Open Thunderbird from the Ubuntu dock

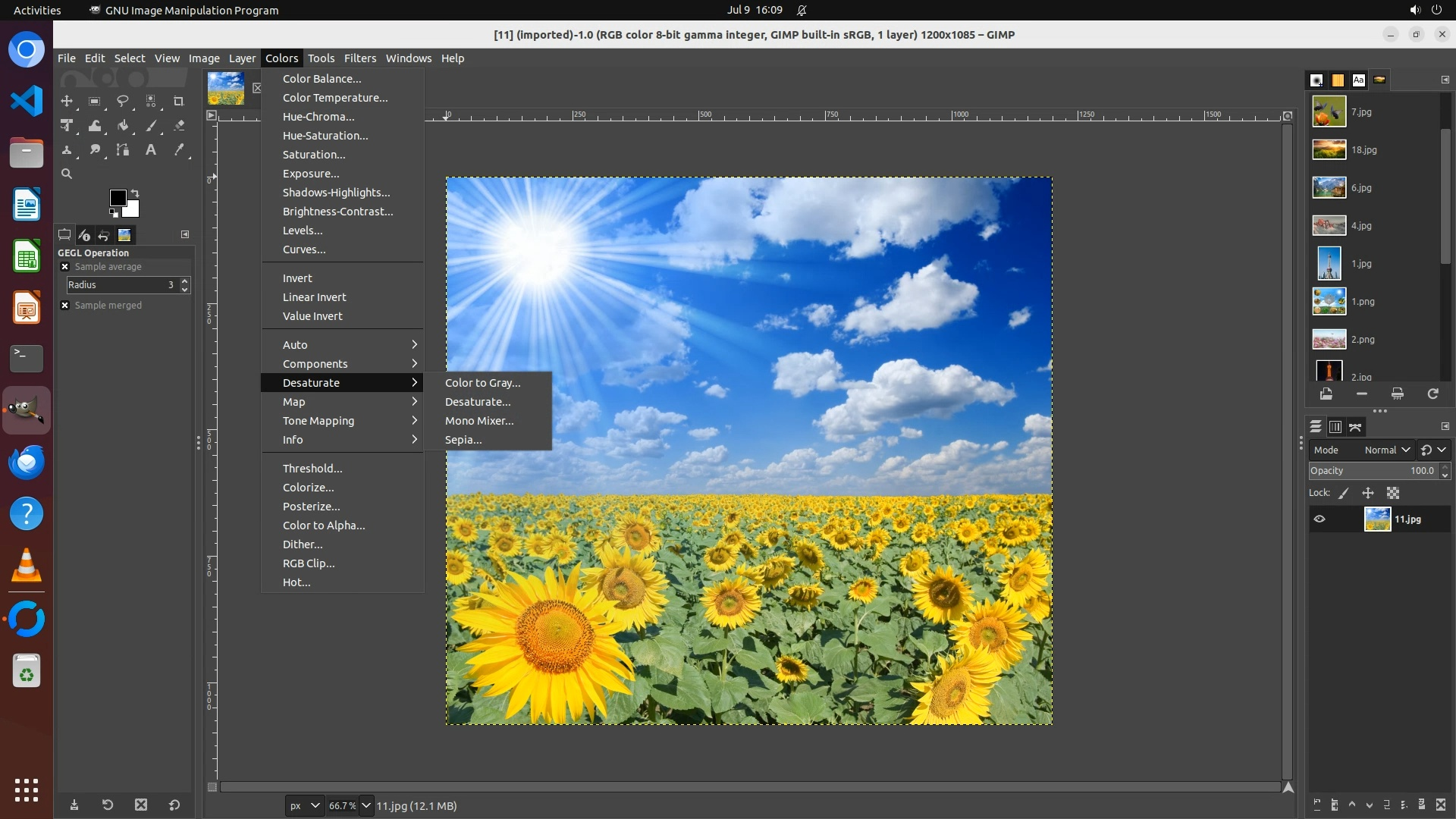coord(27,462)
